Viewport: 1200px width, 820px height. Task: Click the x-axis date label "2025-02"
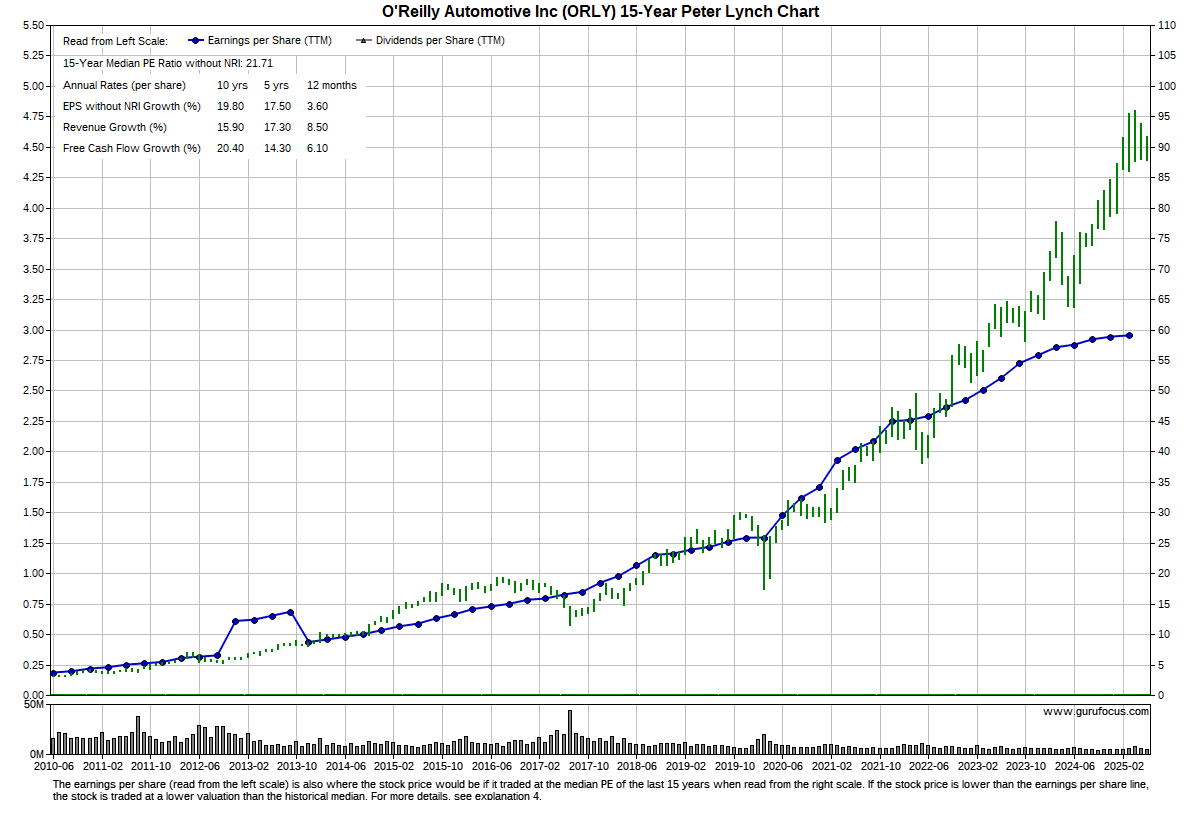tap(1122, 767)
